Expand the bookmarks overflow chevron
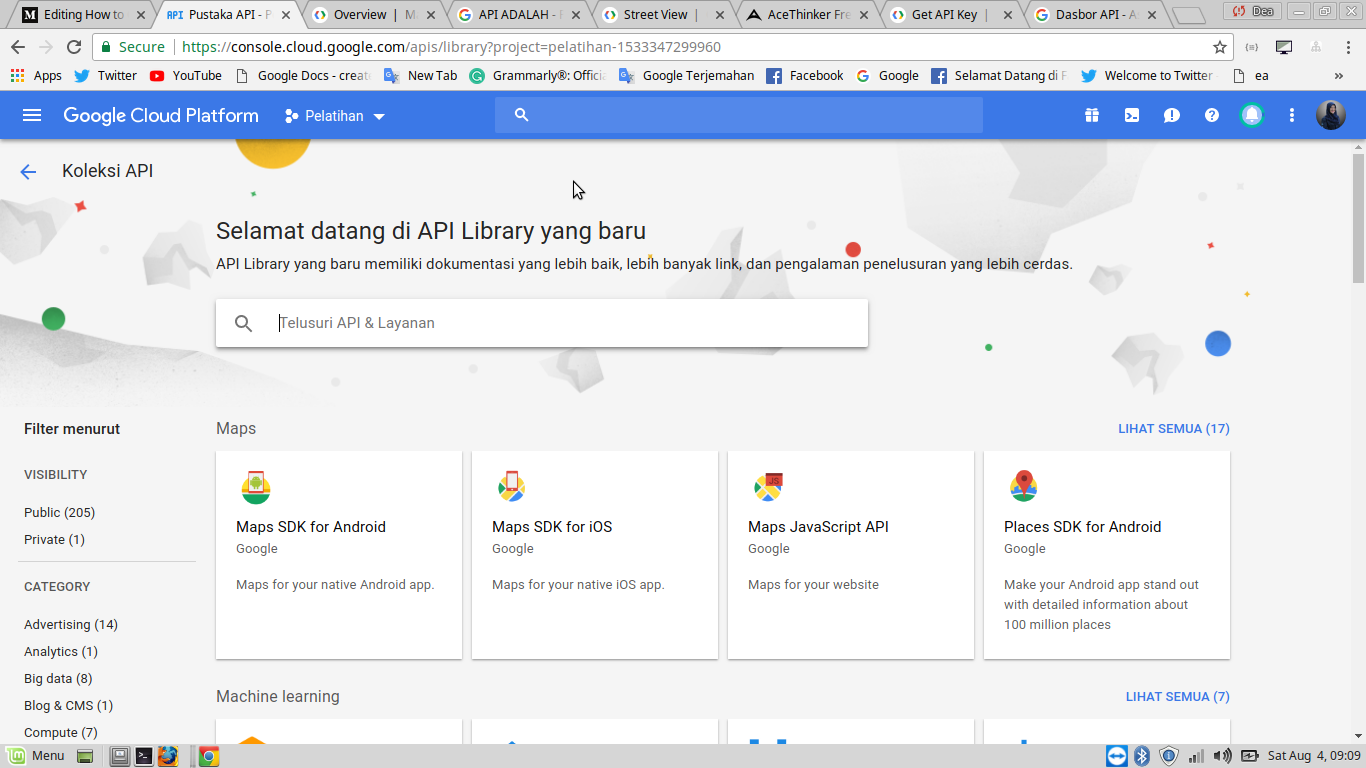 pos(1338,75)
